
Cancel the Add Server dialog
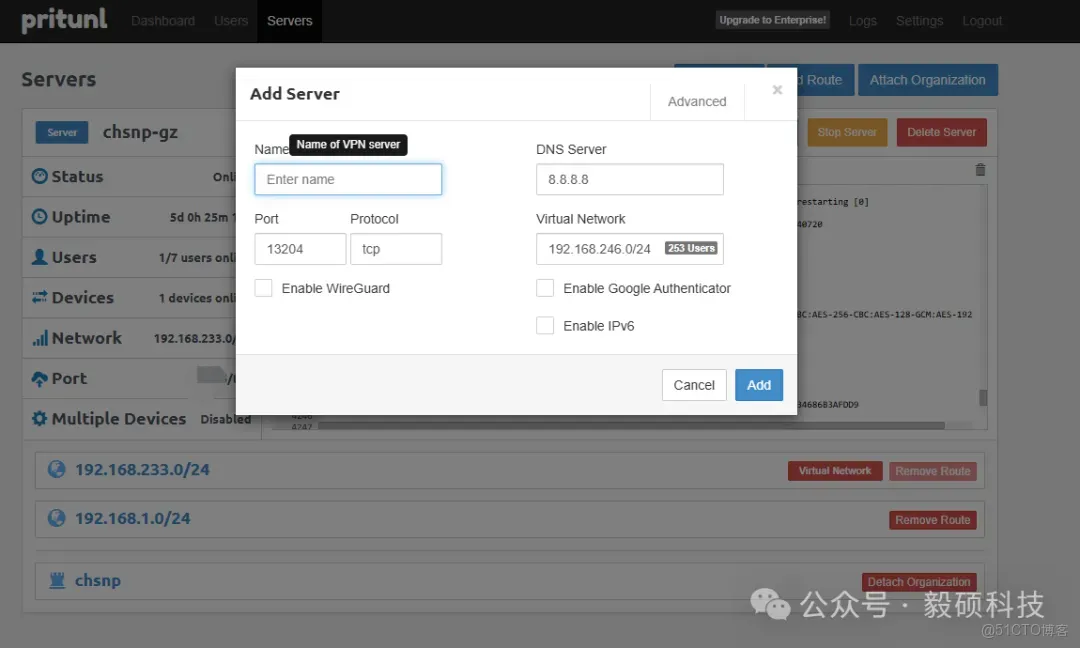tap(694, 384)
